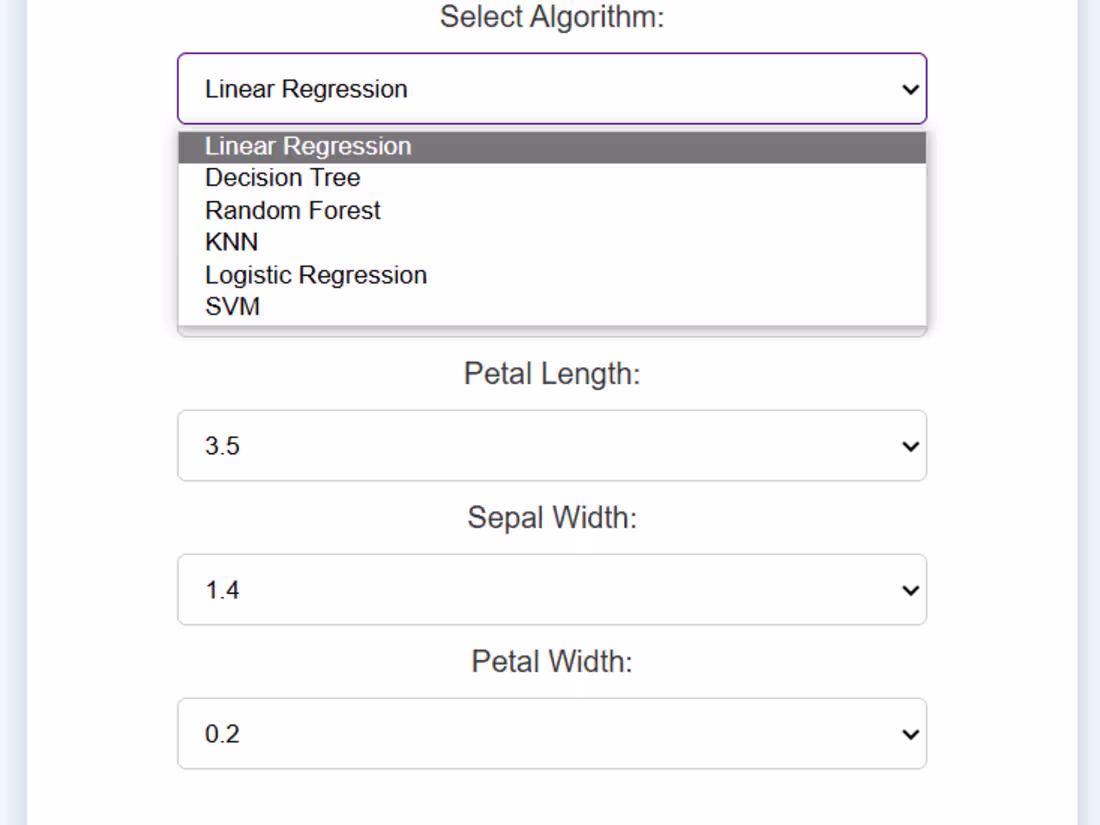The image size is (1100, 825).
Task: Select Logistic Regression from the open list
Action: [316, 275]
